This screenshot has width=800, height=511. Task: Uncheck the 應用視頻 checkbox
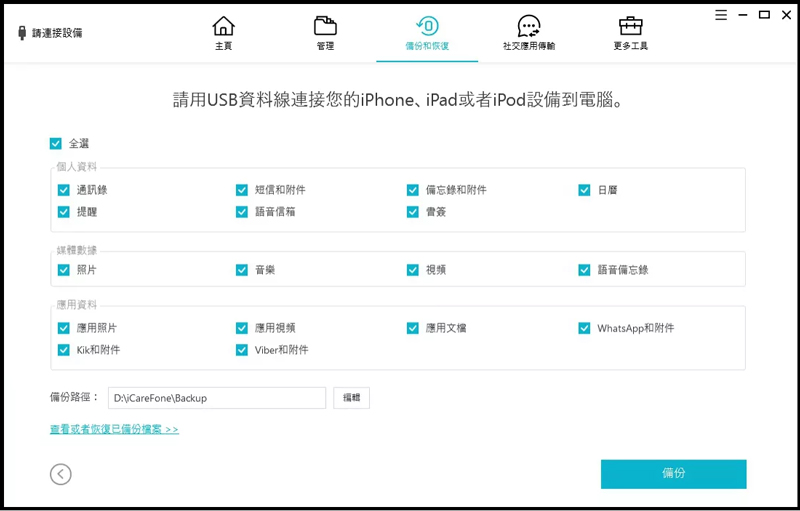[242, 328]
